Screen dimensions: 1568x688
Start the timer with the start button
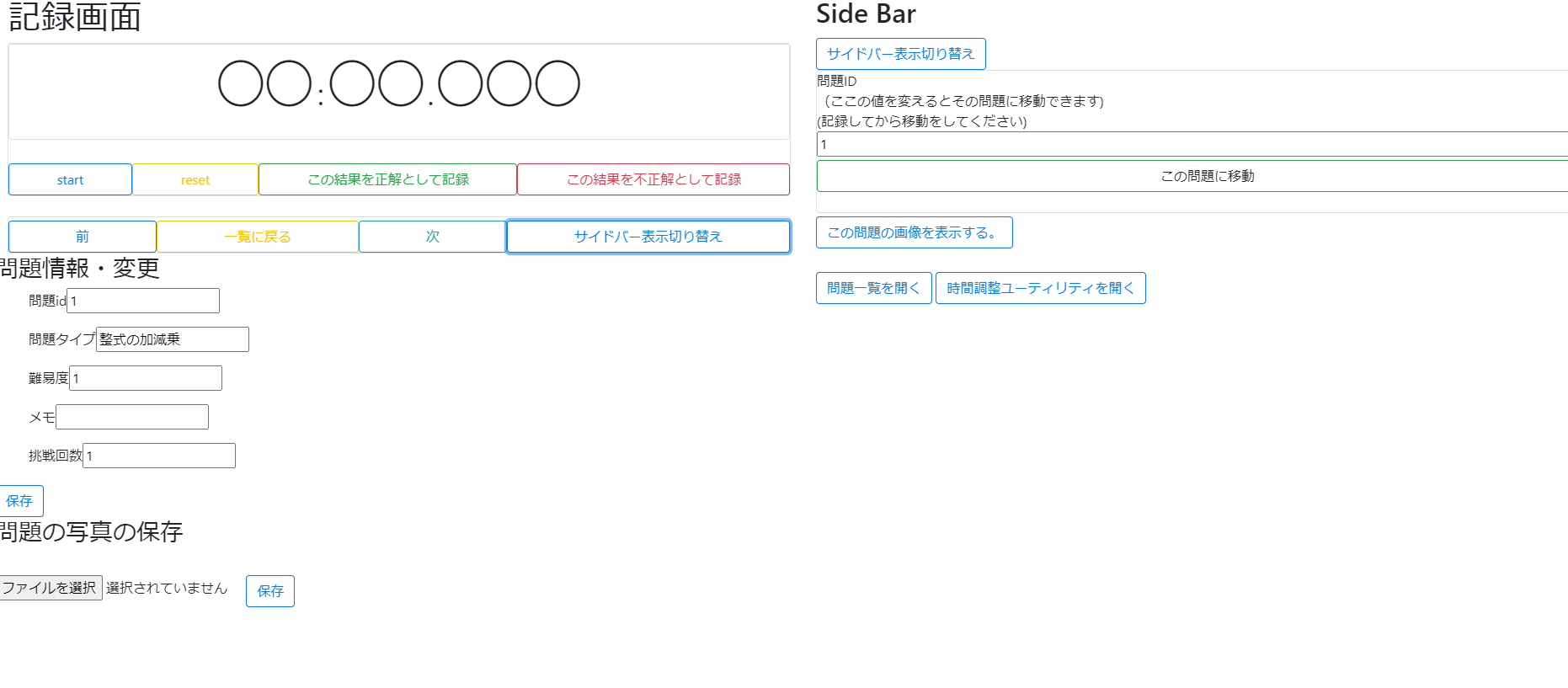[70, 179]
